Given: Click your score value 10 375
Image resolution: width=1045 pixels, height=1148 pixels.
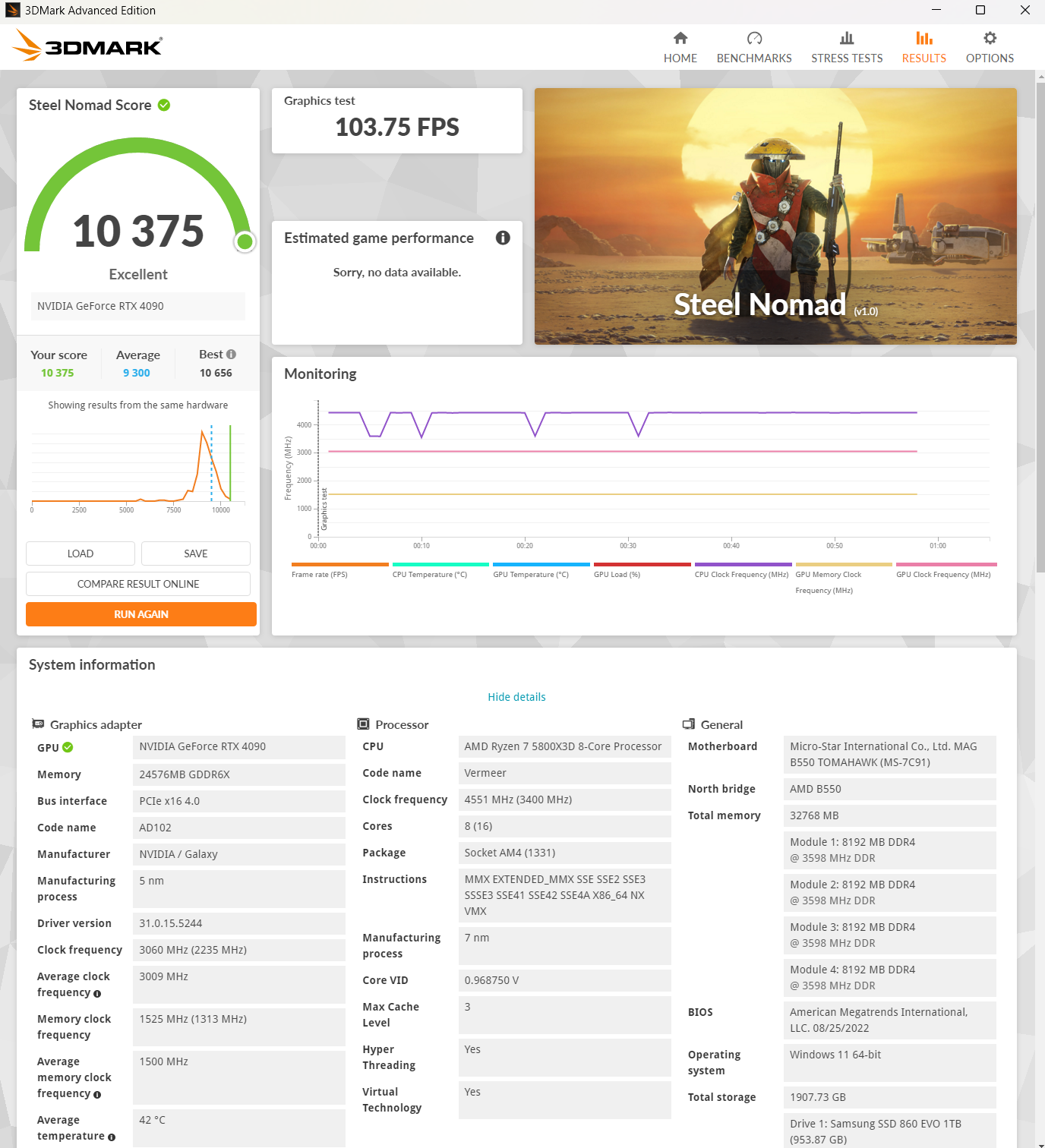Looking at the screenshot, I should coord(58,373).
